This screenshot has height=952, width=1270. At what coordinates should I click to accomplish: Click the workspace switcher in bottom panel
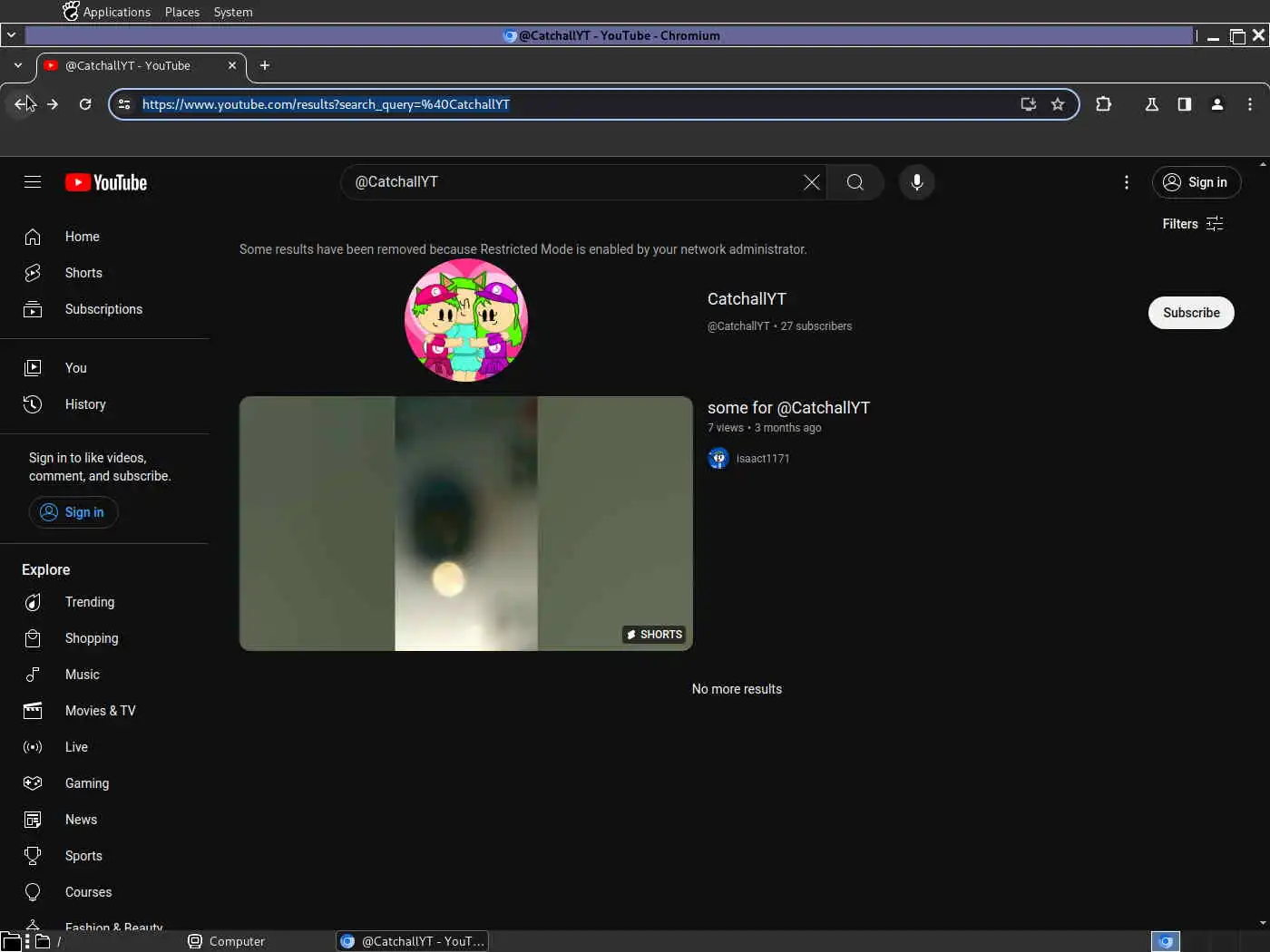point(1166,941)
